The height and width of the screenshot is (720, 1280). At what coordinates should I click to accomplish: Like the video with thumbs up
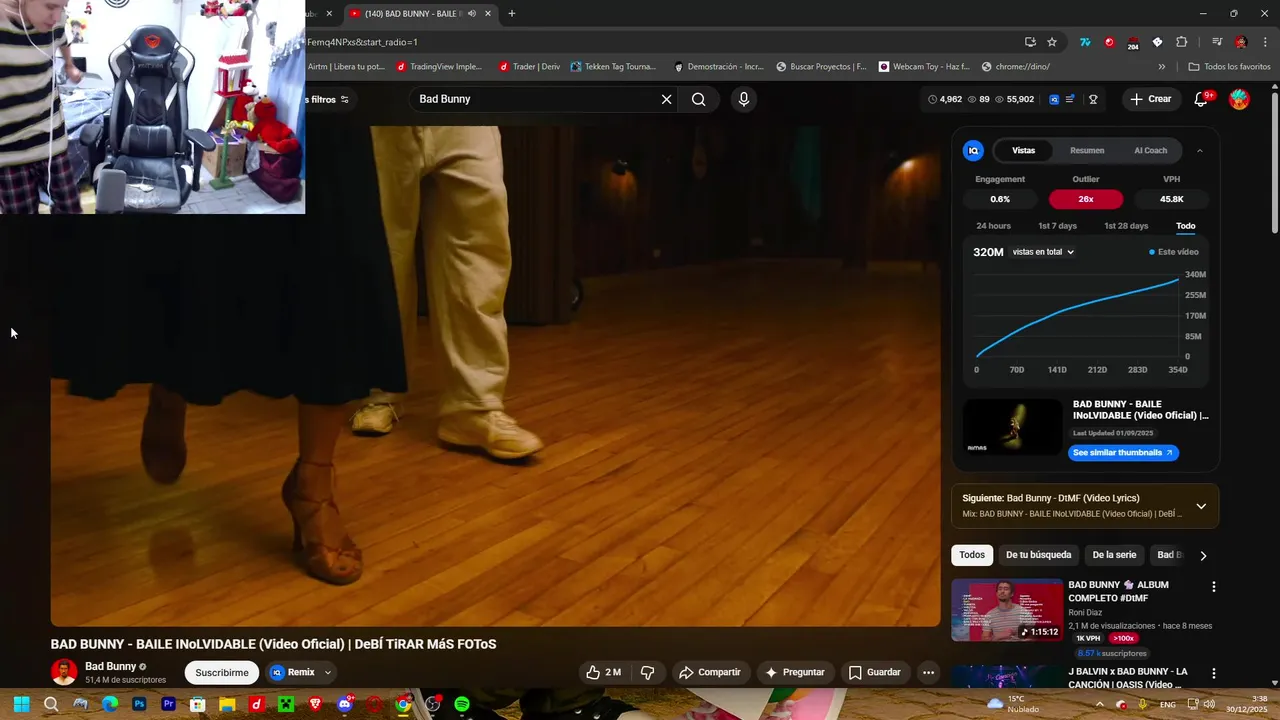point(603,673)
